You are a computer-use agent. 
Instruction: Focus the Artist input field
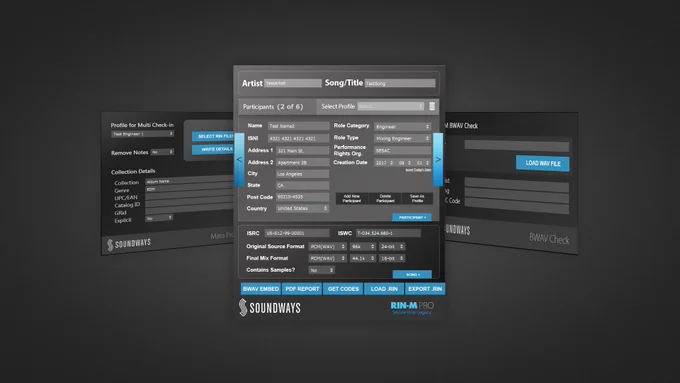click(x=293, y=83)
